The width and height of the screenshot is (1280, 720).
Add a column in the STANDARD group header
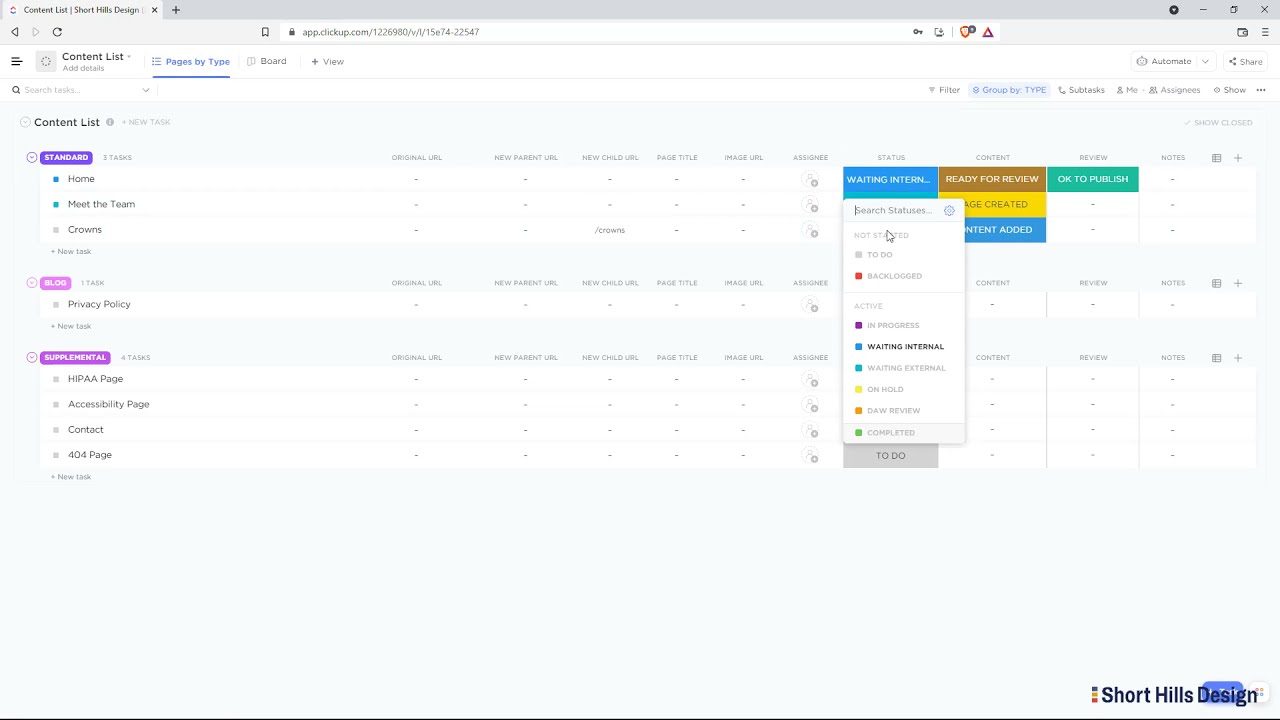click(x=1237, y=158)
